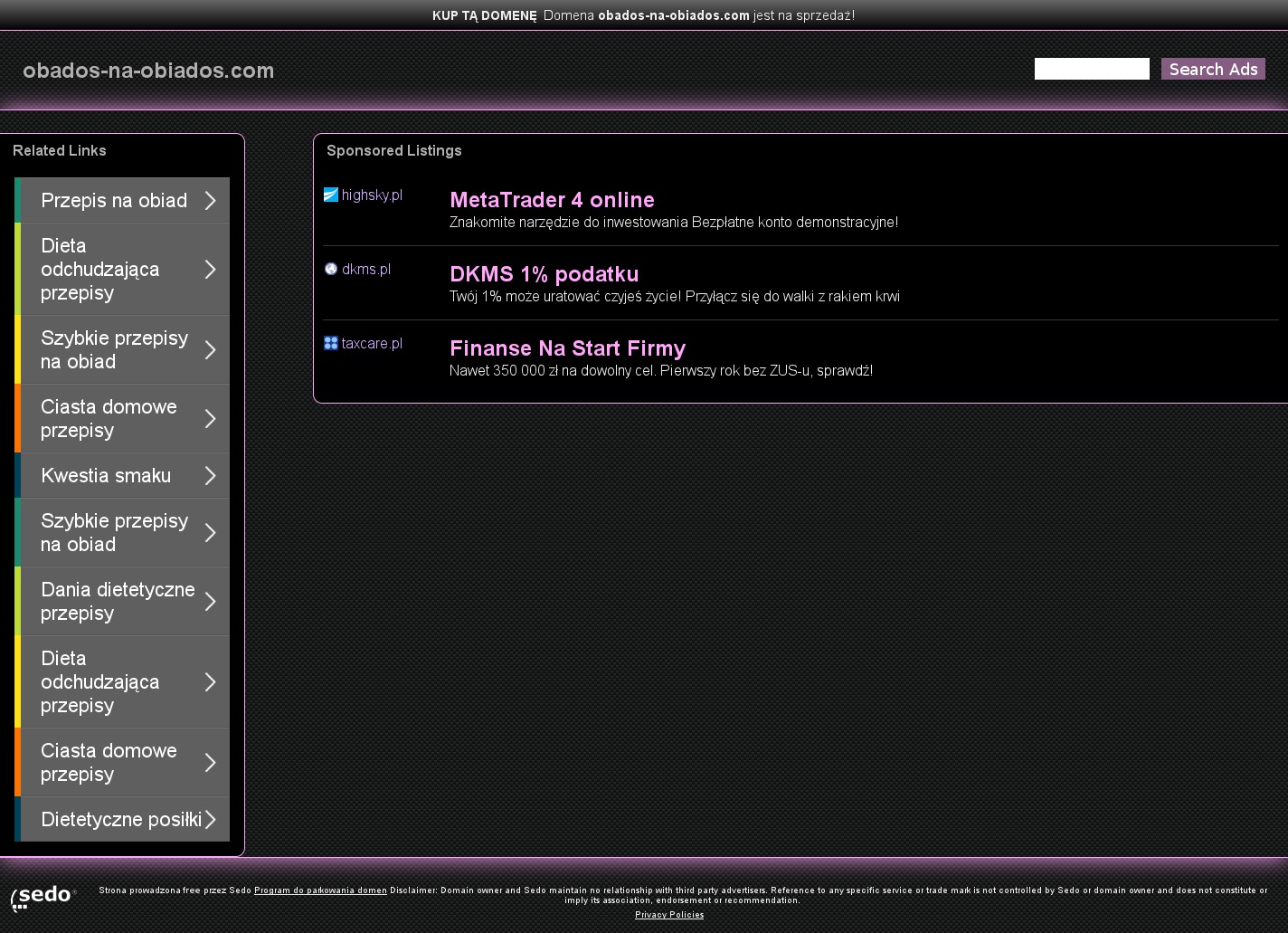Click the arrow beside Przepis na obiad
This screenshot has height=933, width=1288.
tap(211, 201)
